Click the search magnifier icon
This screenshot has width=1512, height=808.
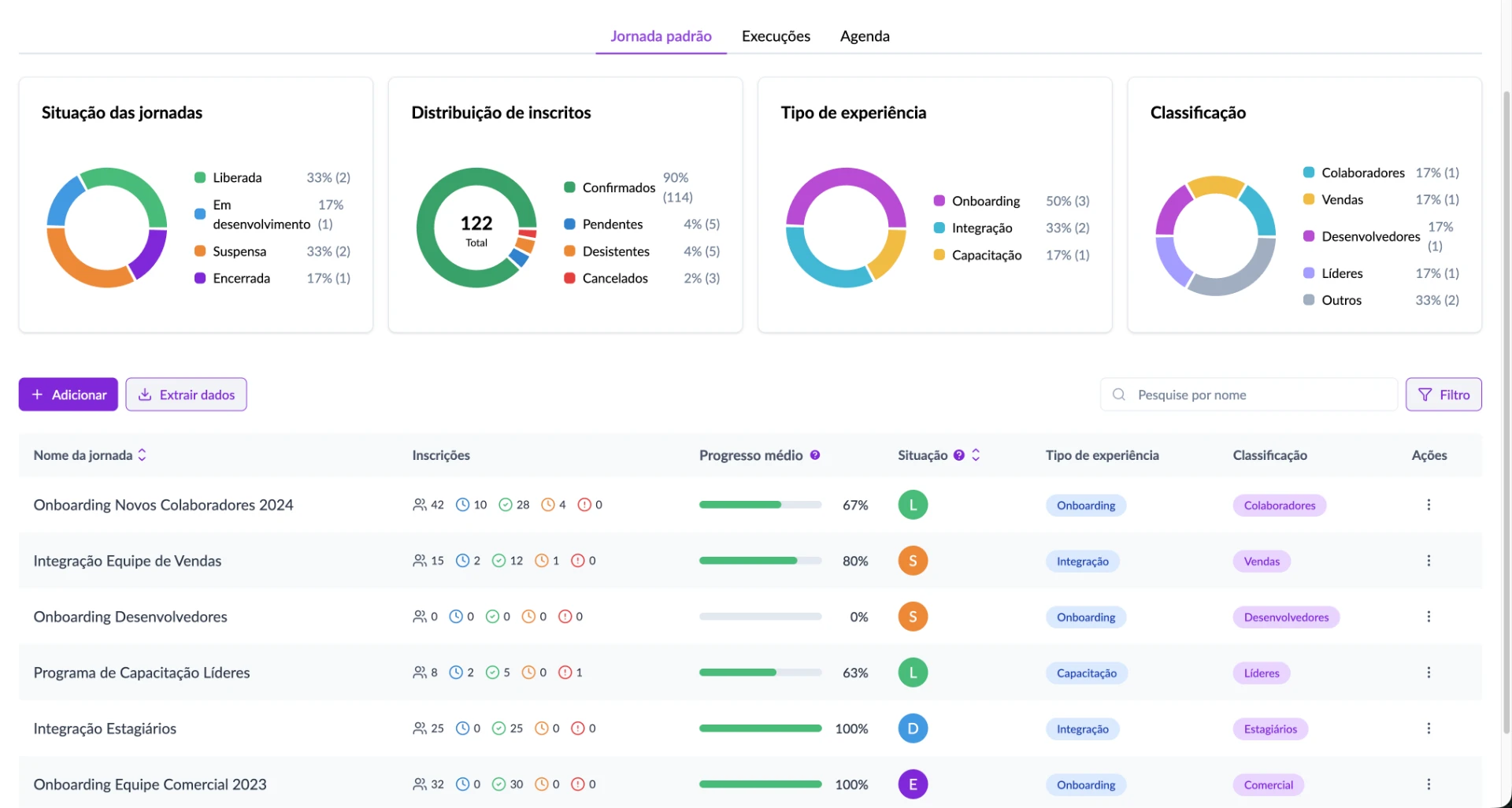1118,395
